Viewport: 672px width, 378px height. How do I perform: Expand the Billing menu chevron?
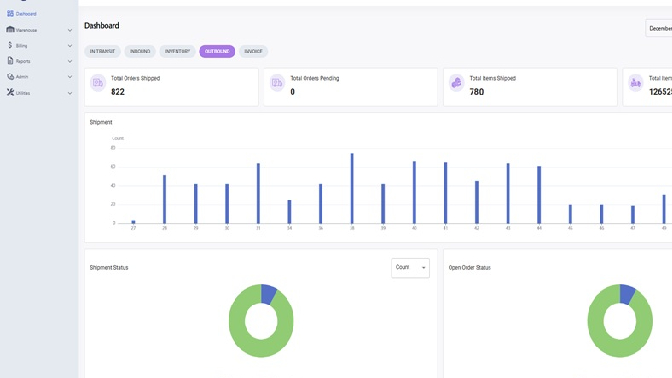click(x=70, y=46)
